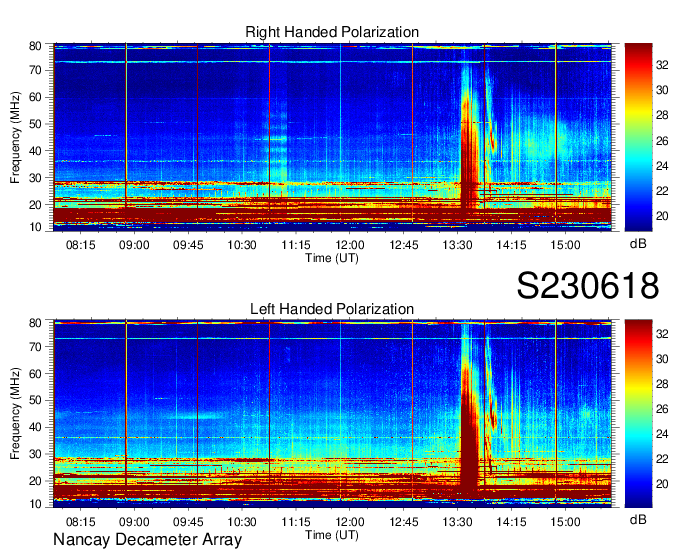Click the 80 MHz tick on top plot
The width and height of the screenshot is (680, 552).
[x=35, y=46]
